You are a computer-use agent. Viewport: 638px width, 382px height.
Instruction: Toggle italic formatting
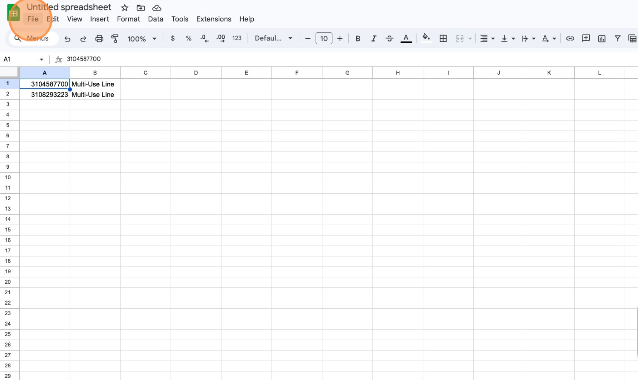tap(374, 39)
